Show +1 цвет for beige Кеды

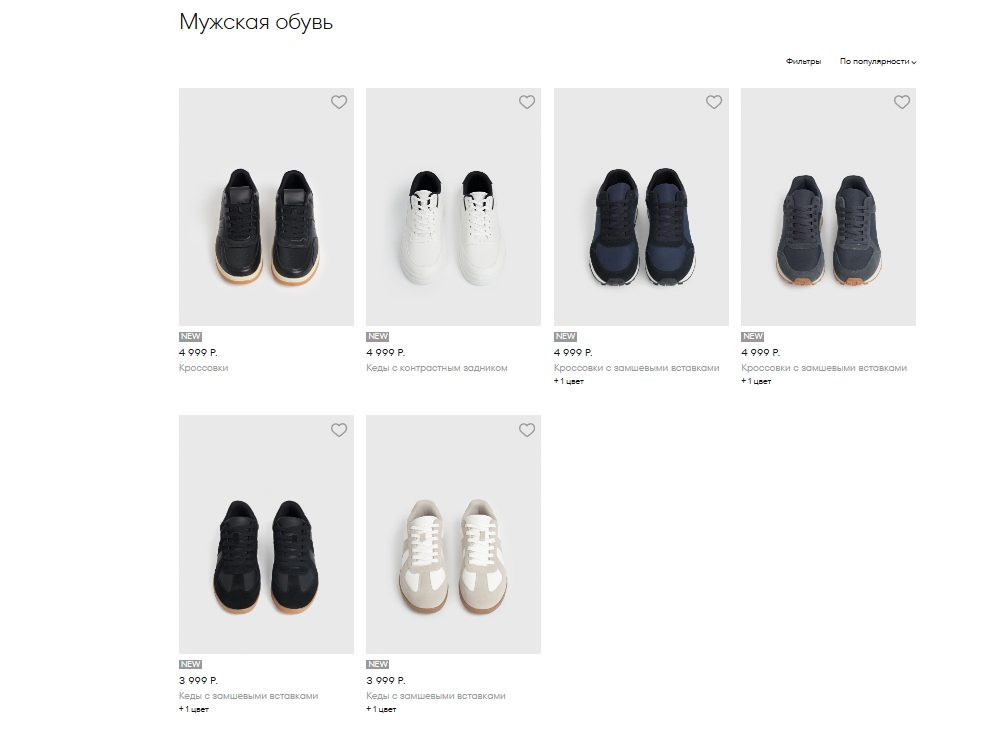click(x=381, y=709)
